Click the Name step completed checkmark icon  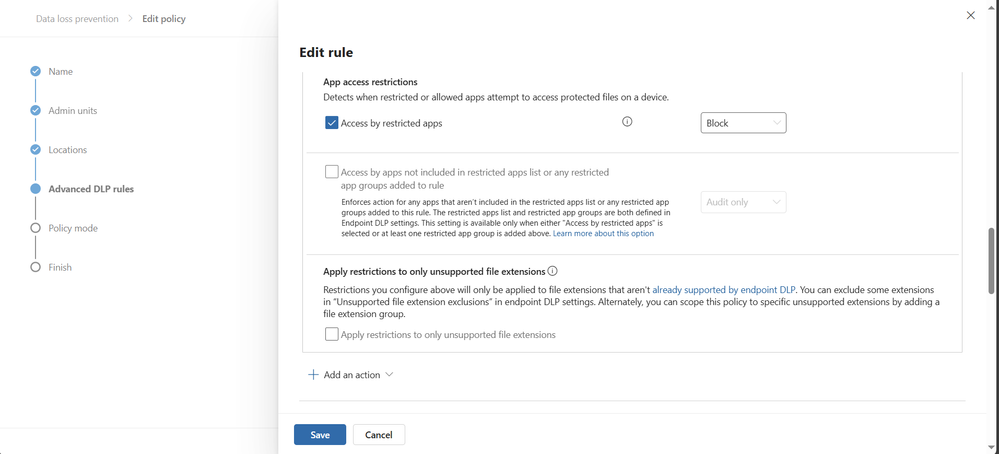36,72
